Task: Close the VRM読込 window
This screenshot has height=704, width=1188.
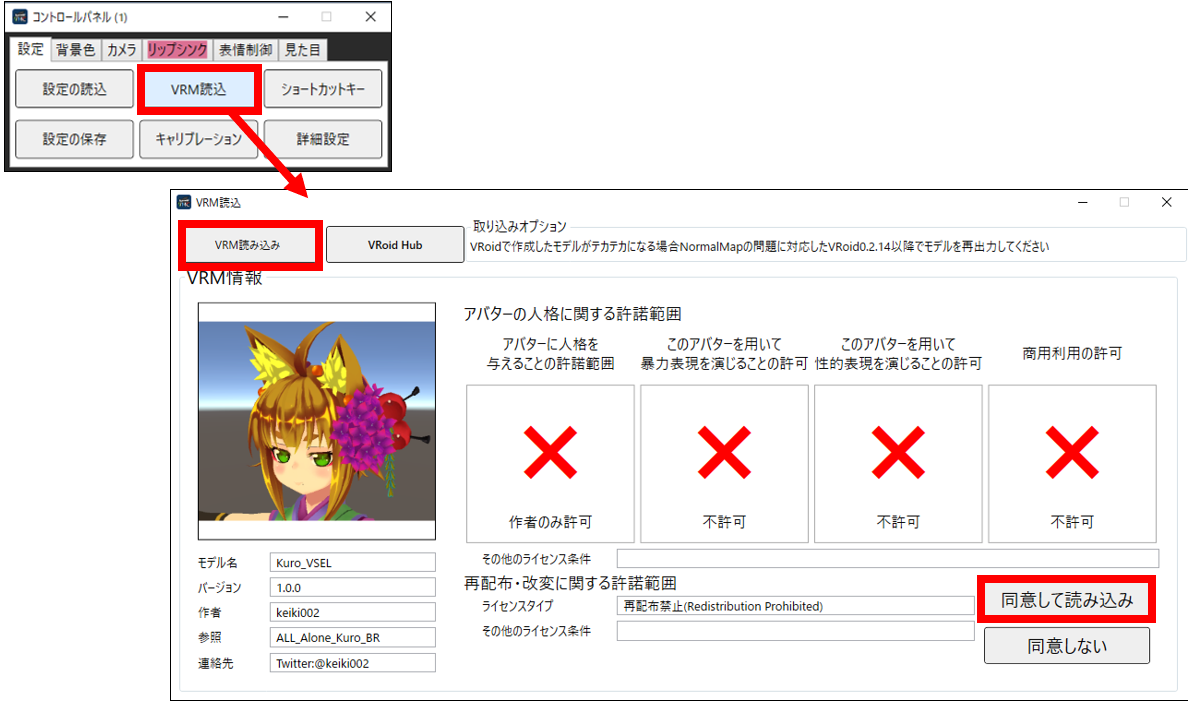Action: pyautogui.click(x=1166, y=202)
